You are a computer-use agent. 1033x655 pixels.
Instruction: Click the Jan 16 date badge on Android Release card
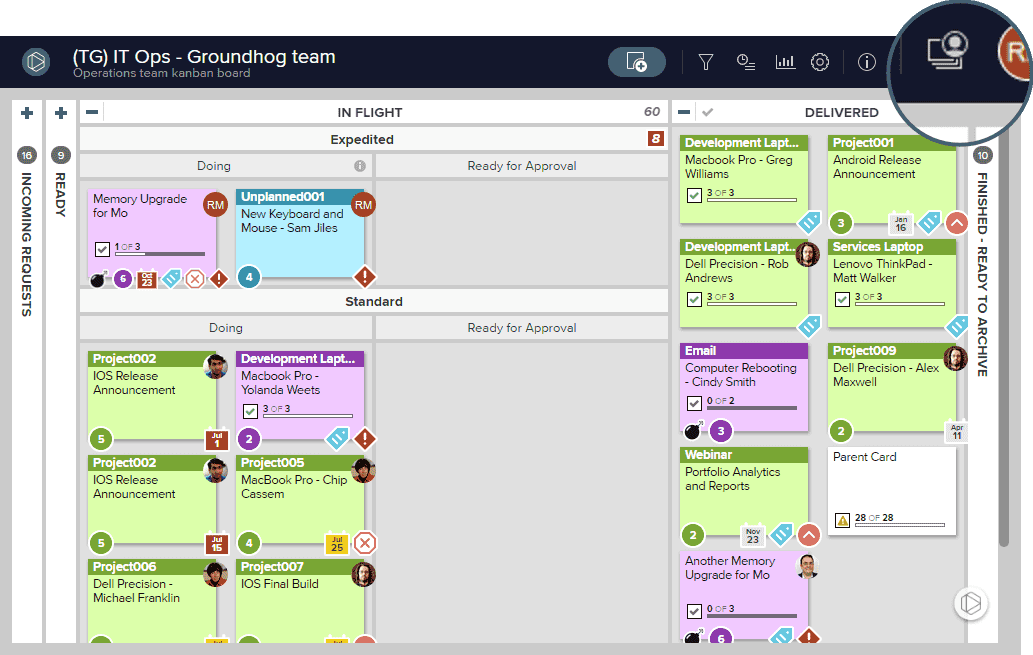pos(901,224)
